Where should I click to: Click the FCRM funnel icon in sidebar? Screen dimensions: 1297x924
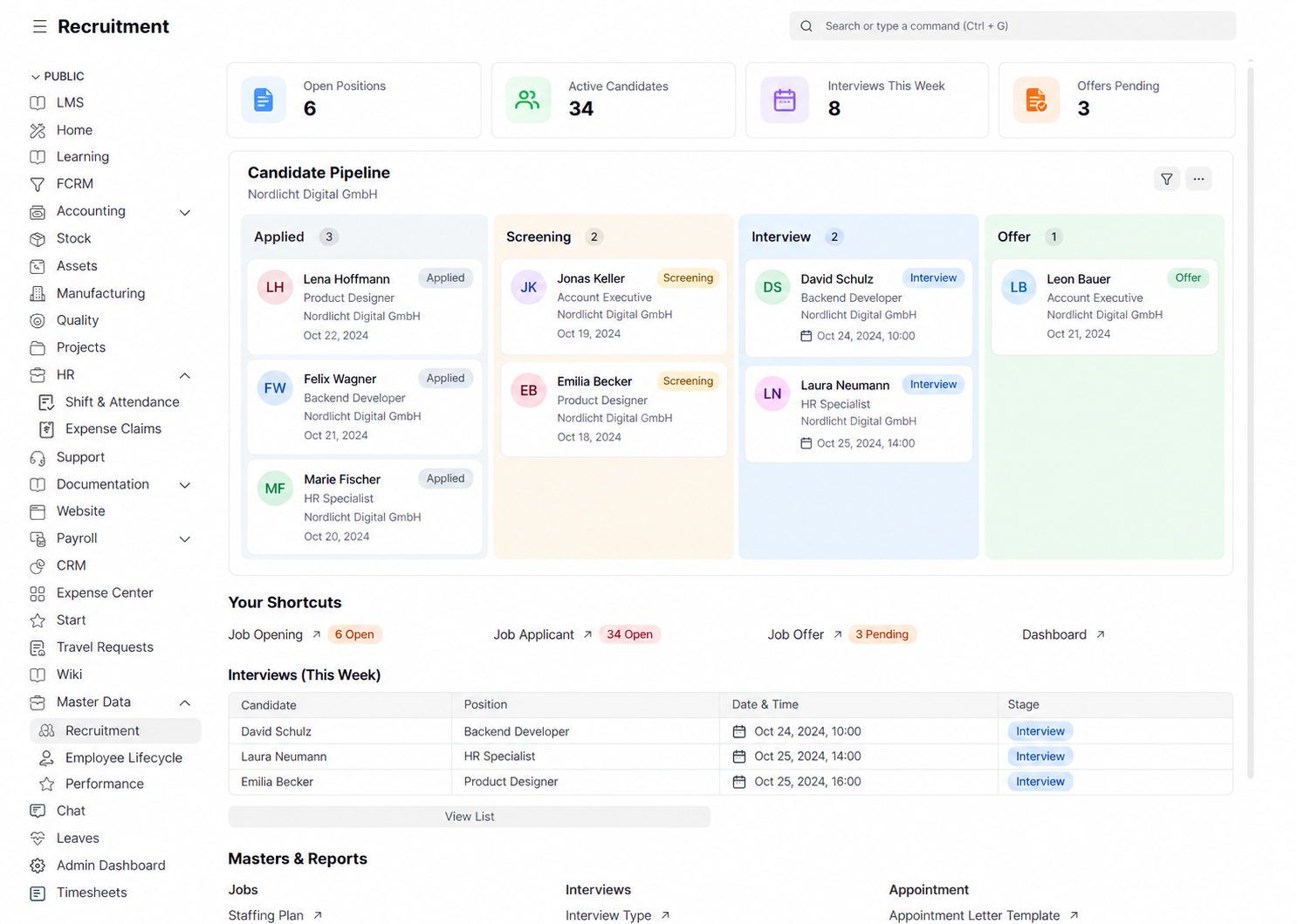point(38,185)
